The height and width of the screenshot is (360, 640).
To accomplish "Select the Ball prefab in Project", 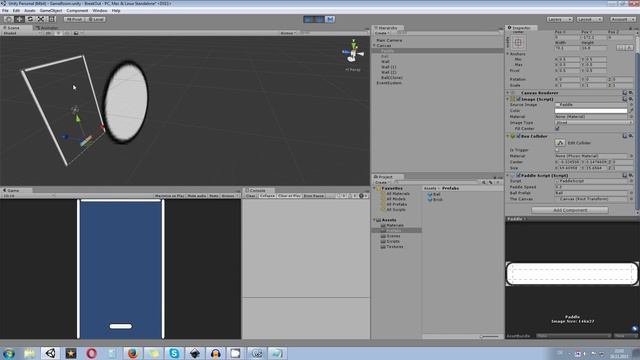I will pyautogui.click(x=434, y=195).
